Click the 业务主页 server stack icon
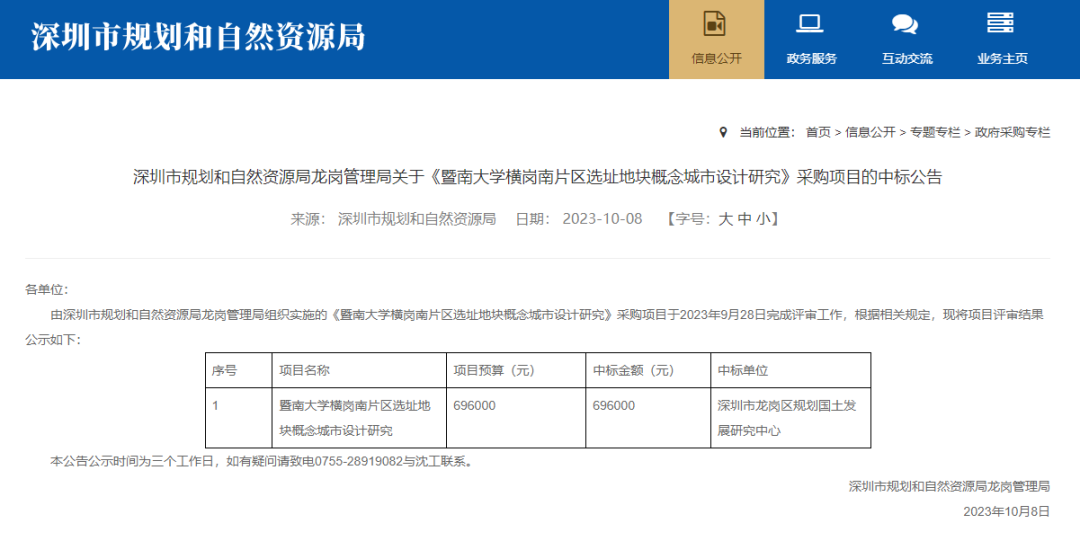The height and width of the screenshot is (541, 1080). 1000,23
